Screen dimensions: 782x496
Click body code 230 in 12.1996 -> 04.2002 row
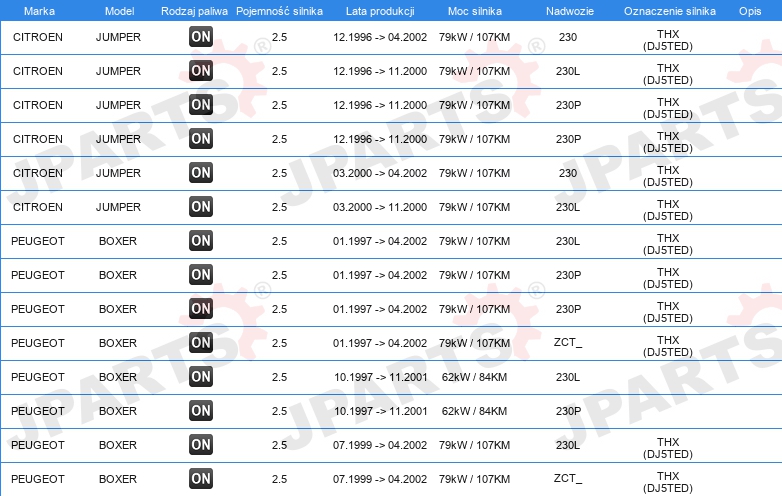(x=568, y=37)
